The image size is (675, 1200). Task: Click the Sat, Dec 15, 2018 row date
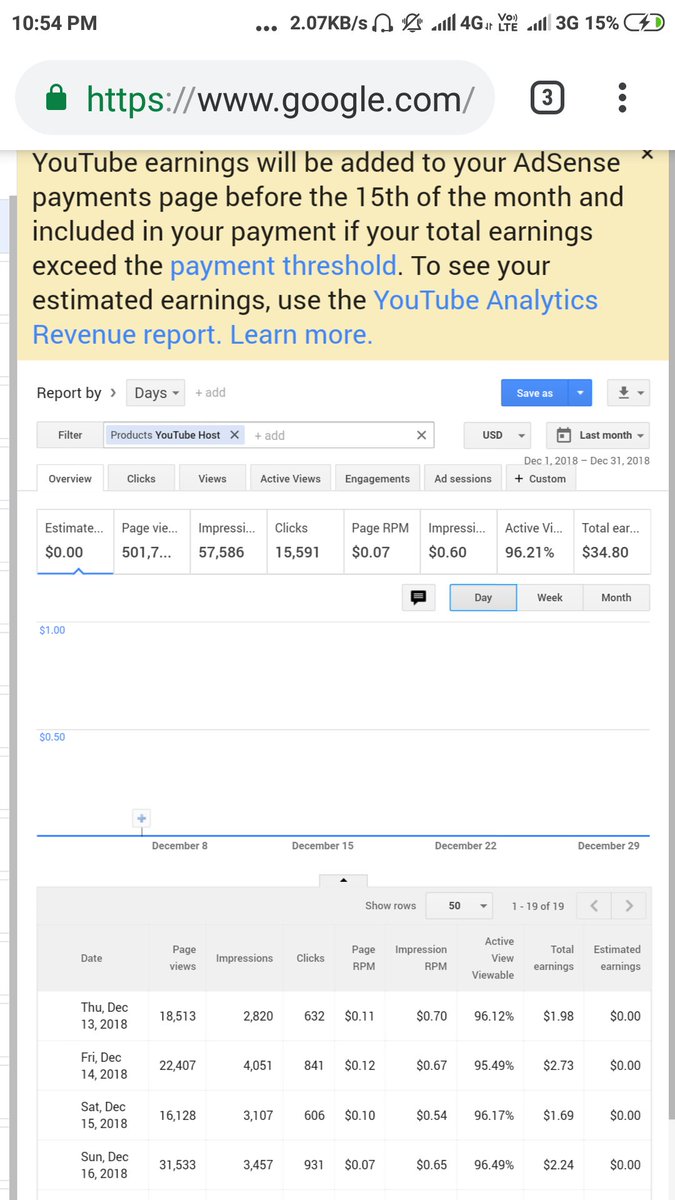click(x=104, y=1115)
